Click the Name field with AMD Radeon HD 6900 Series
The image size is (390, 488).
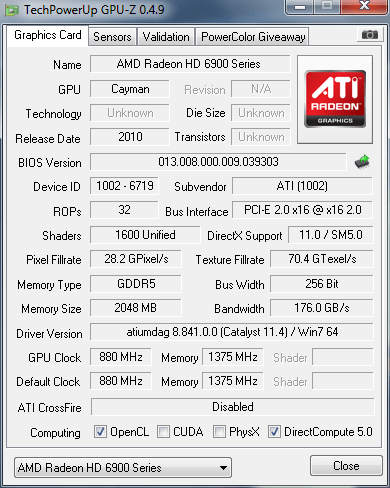pyautogui.click(x=190, y=64)
